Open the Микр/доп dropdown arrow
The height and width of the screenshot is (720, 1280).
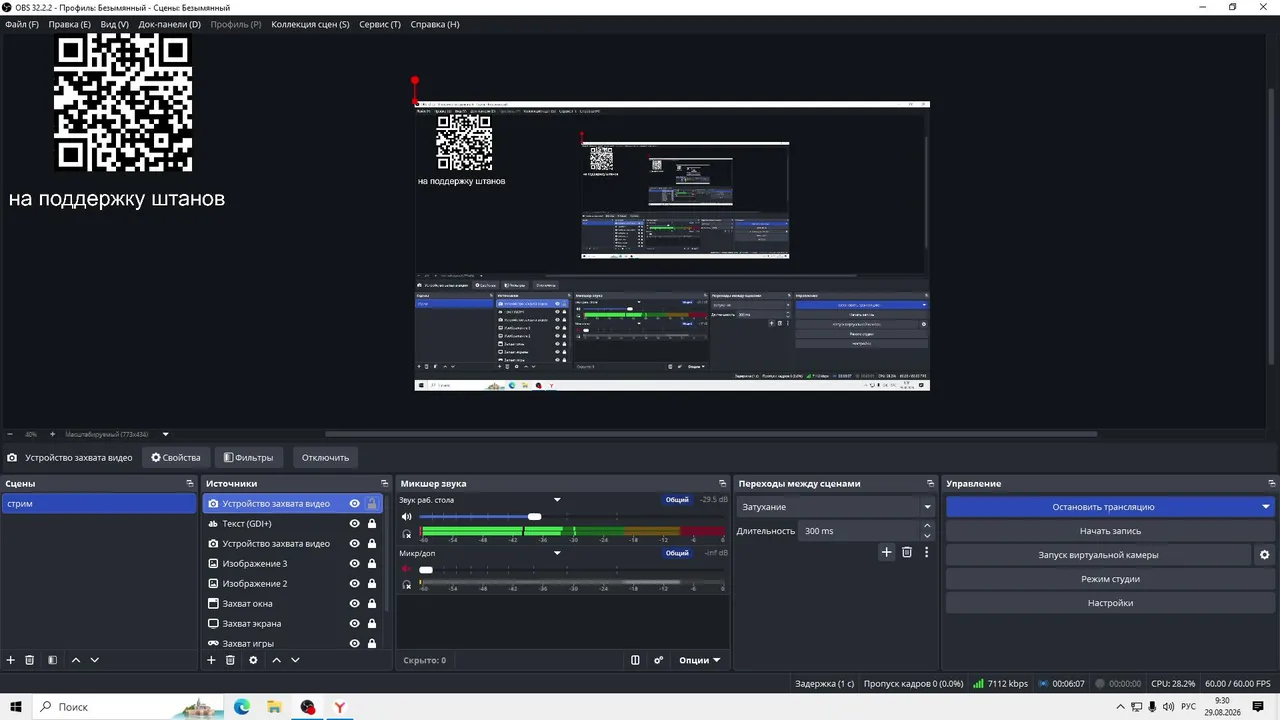pos(557,553)
